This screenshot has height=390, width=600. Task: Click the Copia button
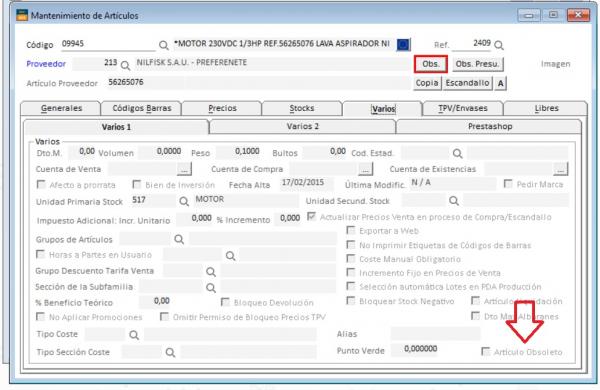coord(427,83)
